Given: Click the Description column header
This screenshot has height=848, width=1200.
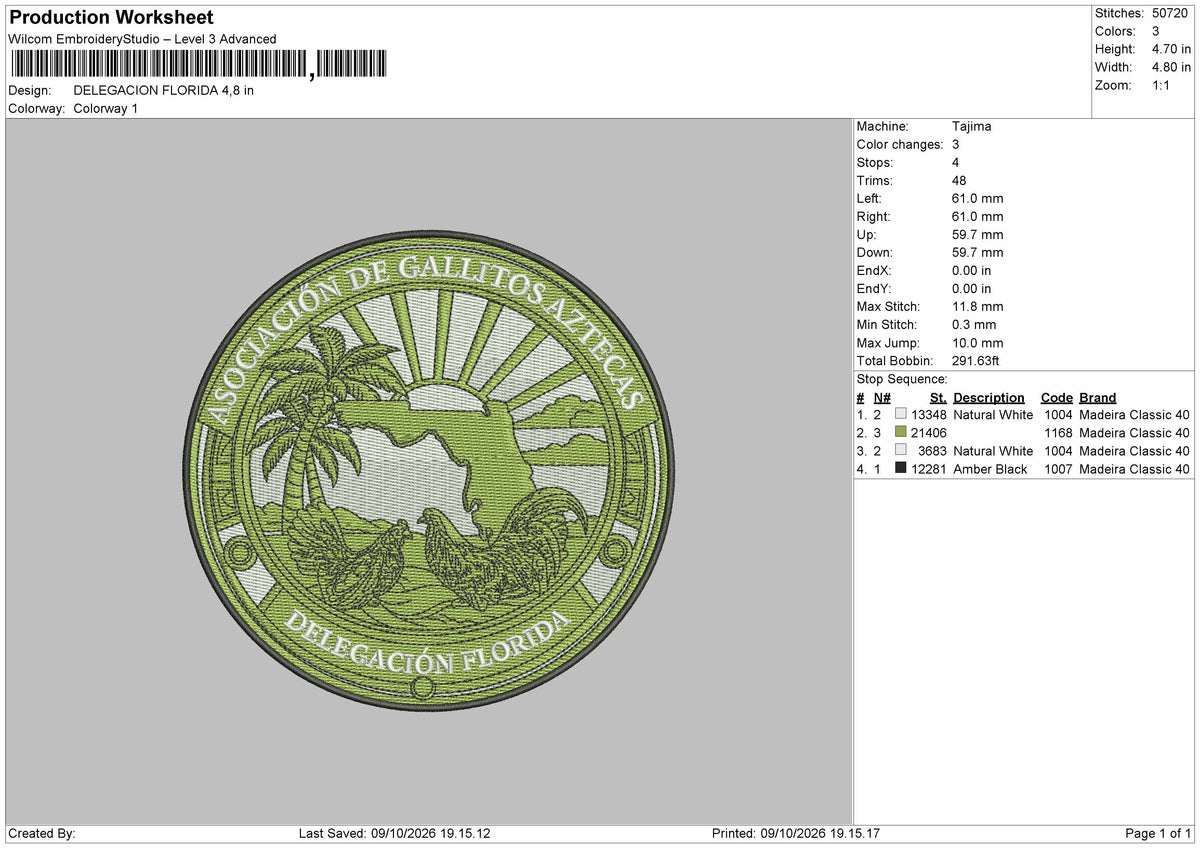Looking at the screenshot, I should tap(989, 398).
